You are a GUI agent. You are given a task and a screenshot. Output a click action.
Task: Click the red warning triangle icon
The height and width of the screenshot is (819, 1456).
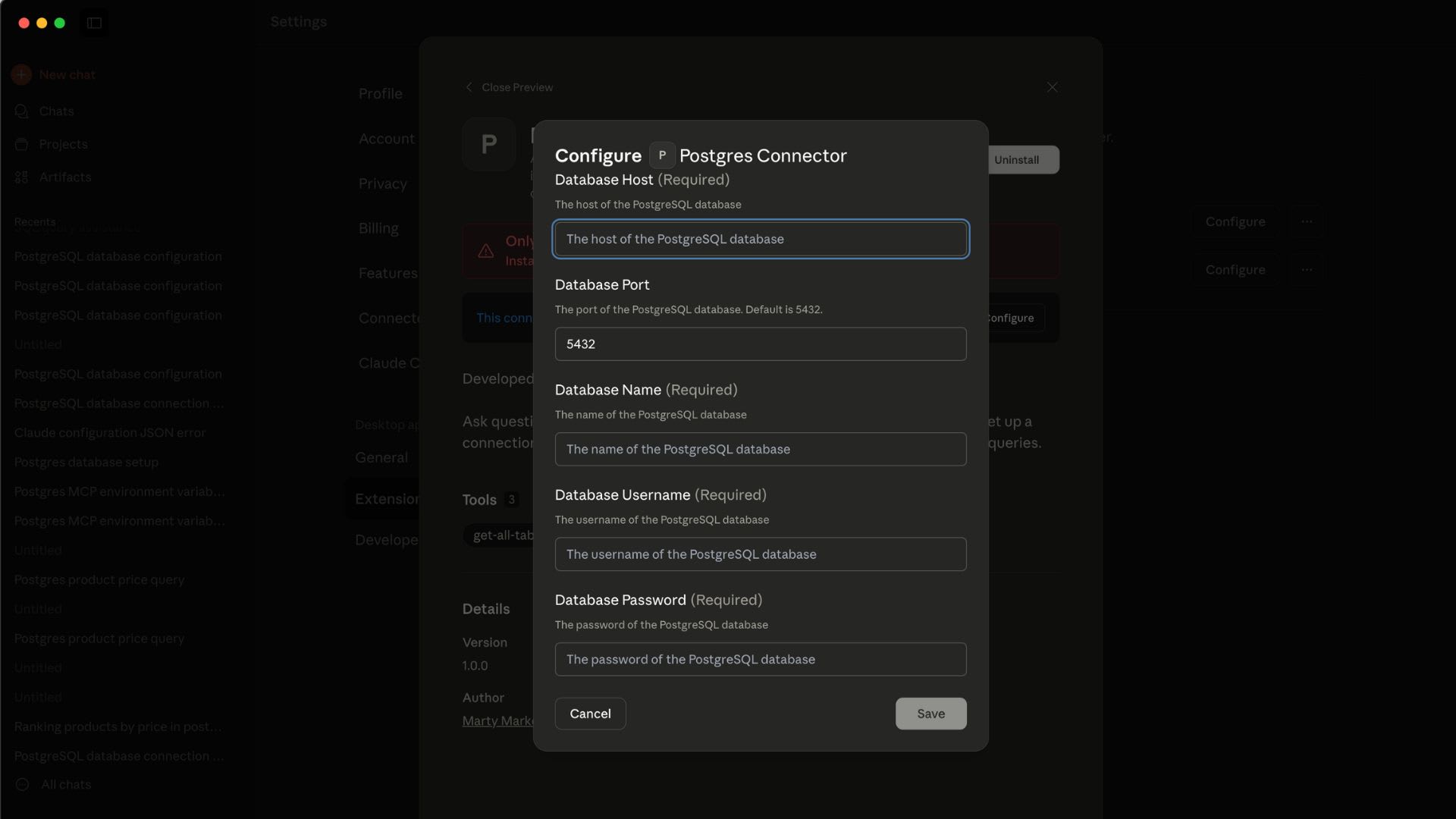click(x=486, y=251)
